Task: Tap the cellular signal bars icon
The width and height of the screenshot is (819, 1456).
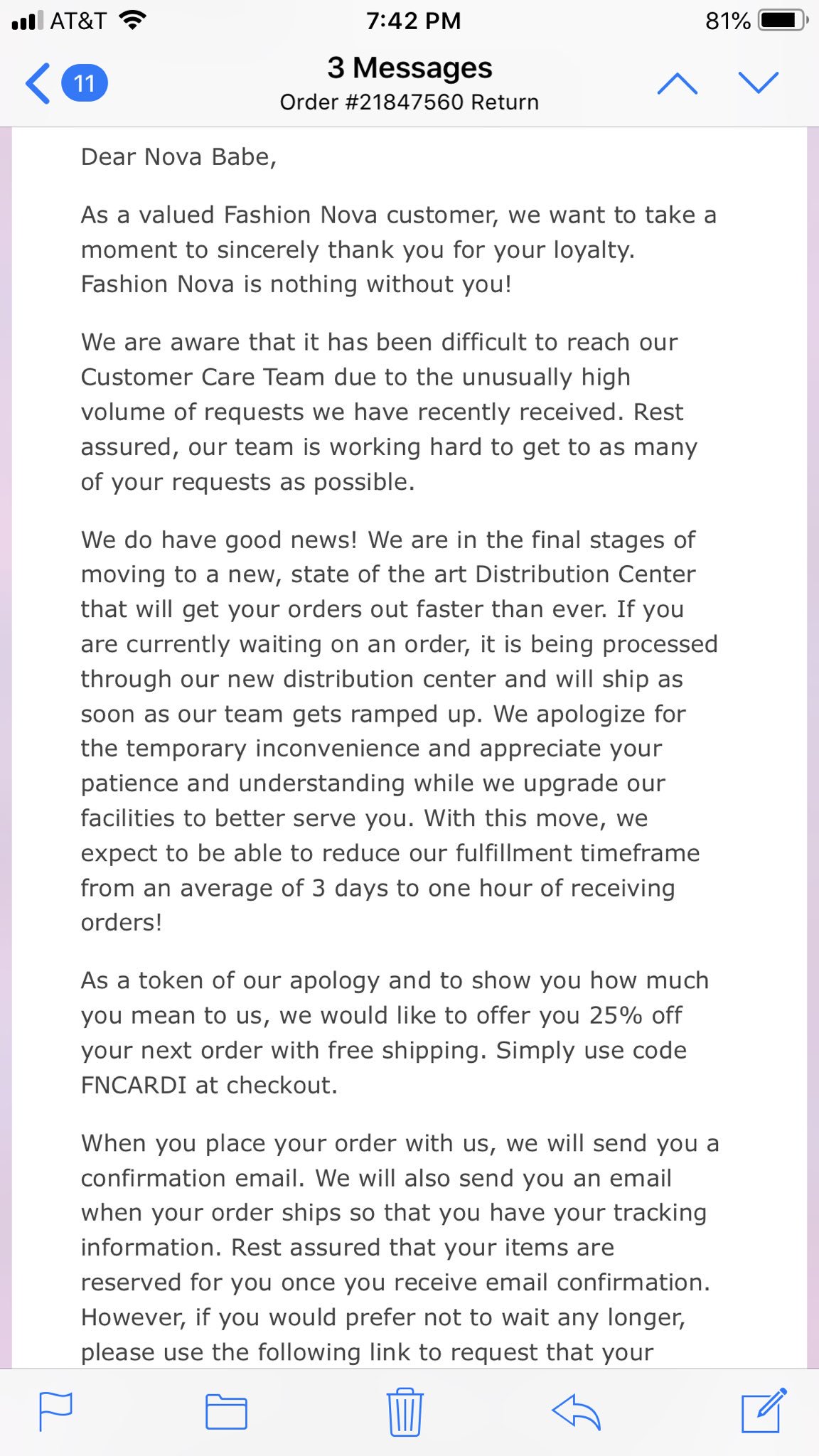Action: click(28, 21)
